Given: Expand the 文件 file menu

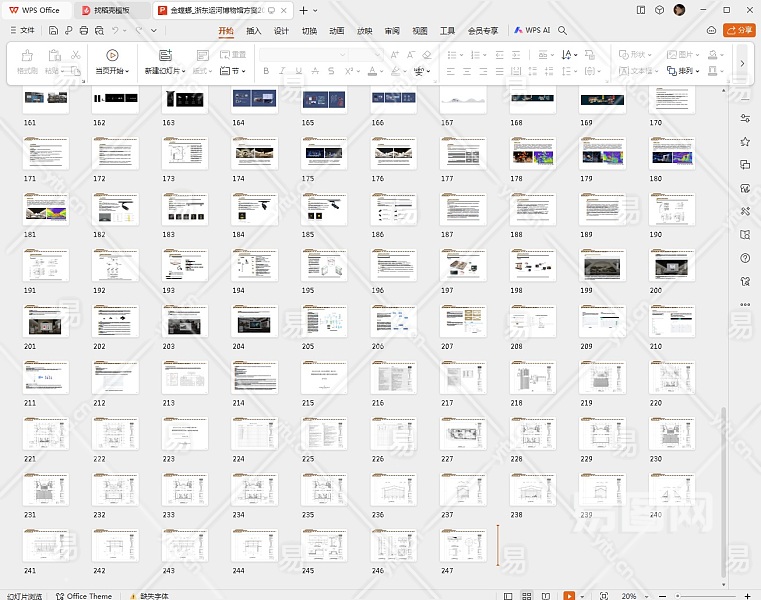Looking at the screenshot, I should click(21, 31).
